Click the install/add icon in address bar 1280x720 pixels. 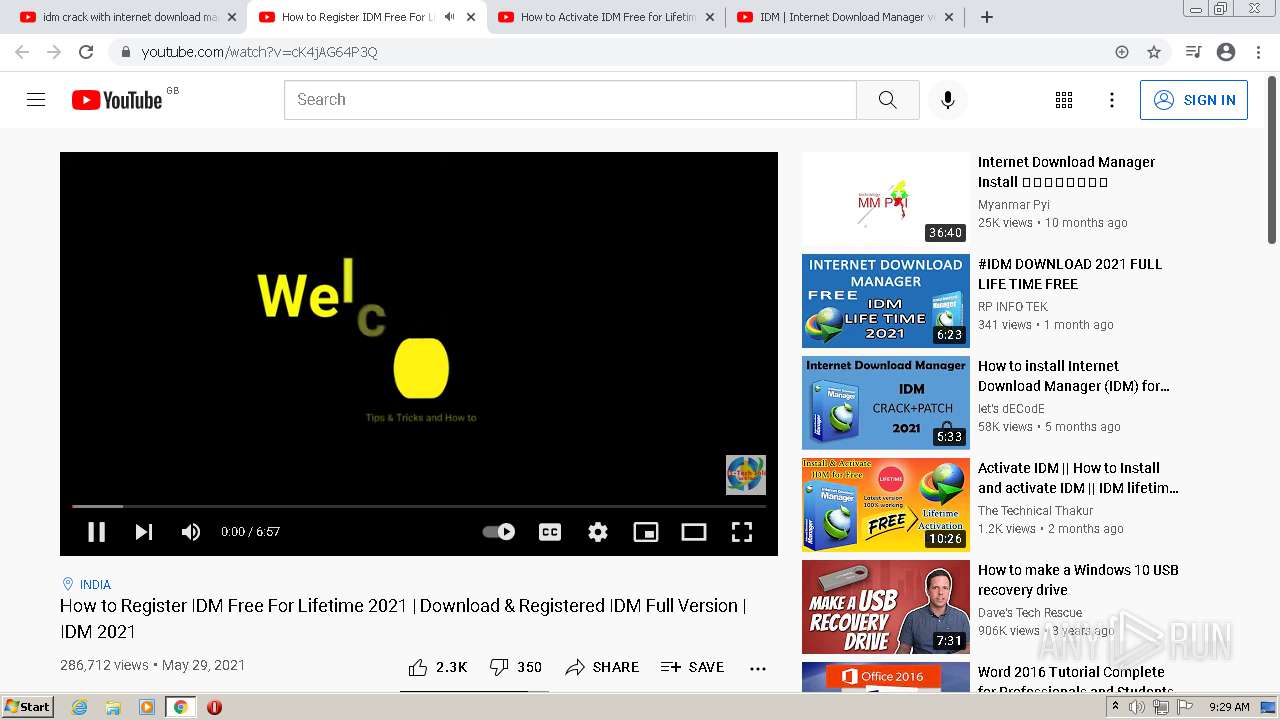coord(1122,52)
